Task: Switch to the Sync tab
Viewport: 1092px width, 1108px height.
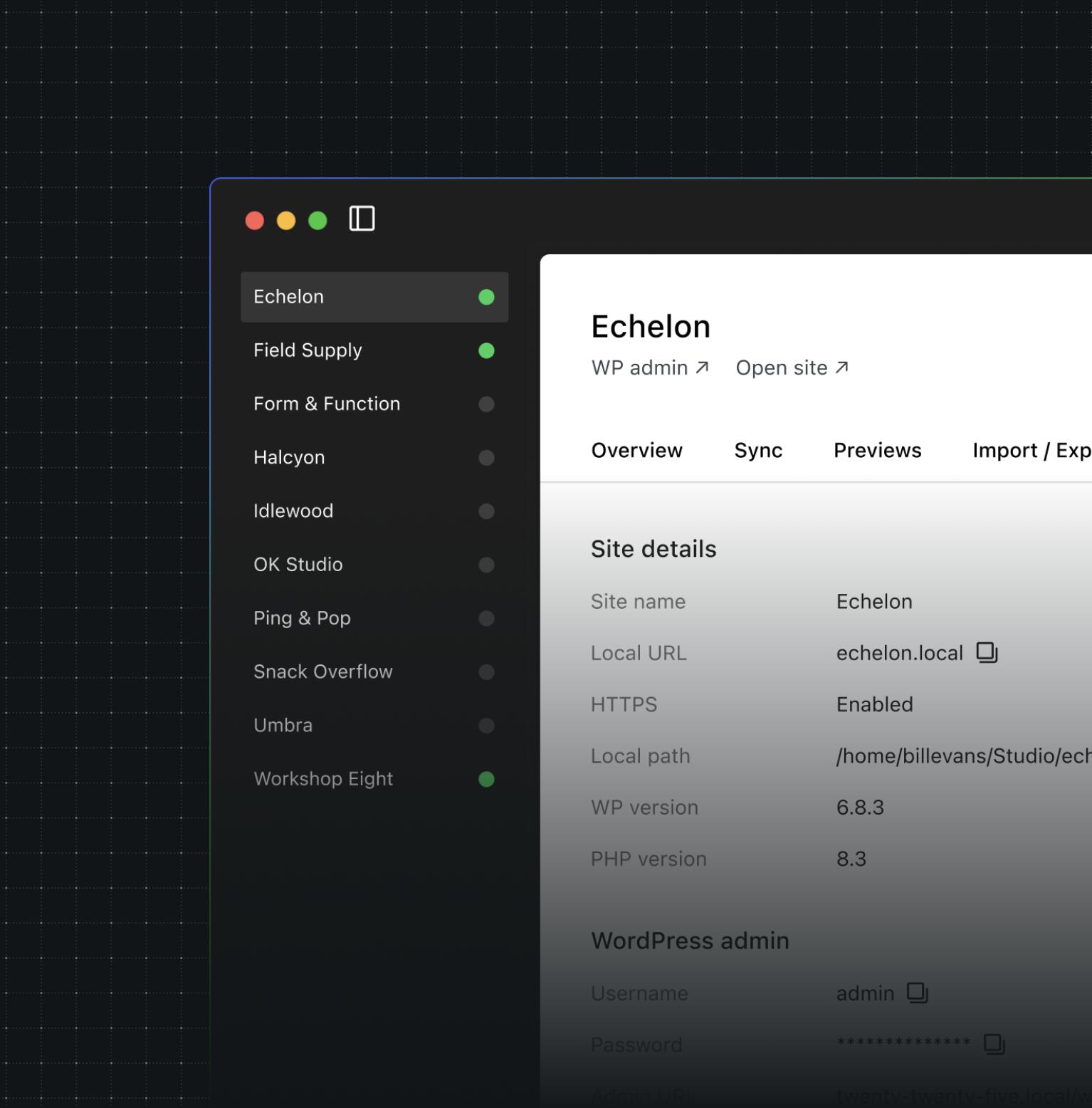Action: 758,450
